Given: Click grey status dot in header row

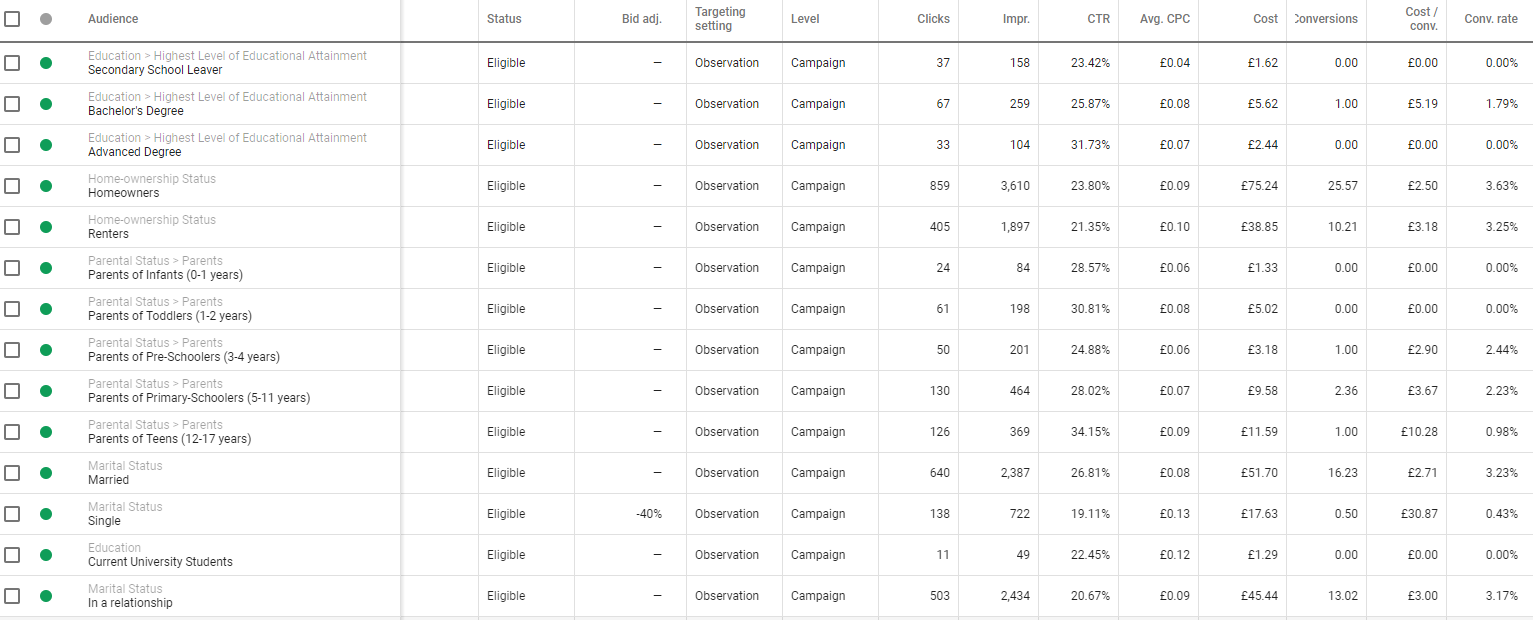Looking at the screenshot, I should 46,19.
